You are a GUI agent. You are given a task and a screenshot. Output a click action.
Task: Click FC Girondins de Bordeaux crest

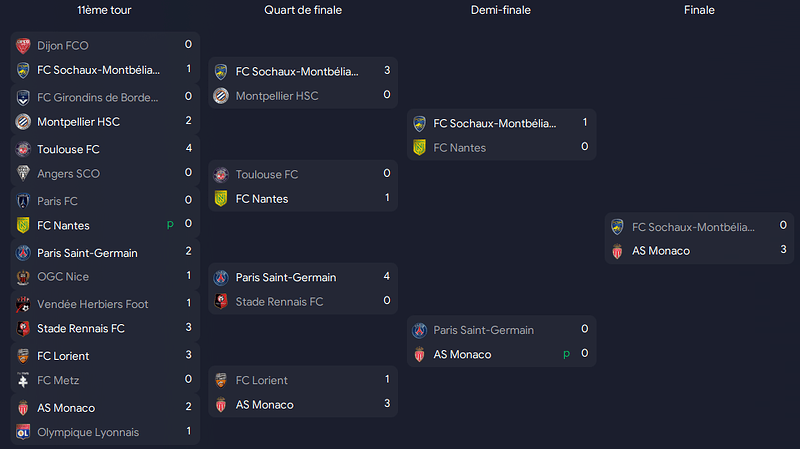tap(23, 97)
